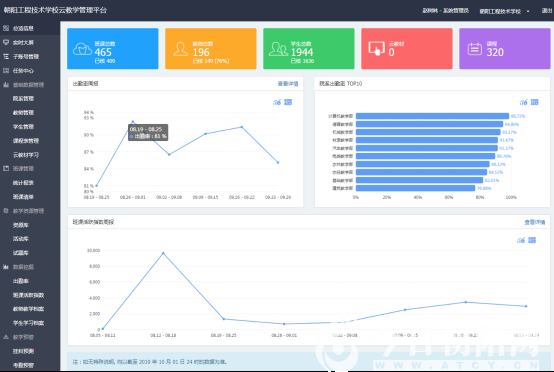Open 考勤预警 in the sidebar
The image size is (554, 372).
click(x=23, y=365)
